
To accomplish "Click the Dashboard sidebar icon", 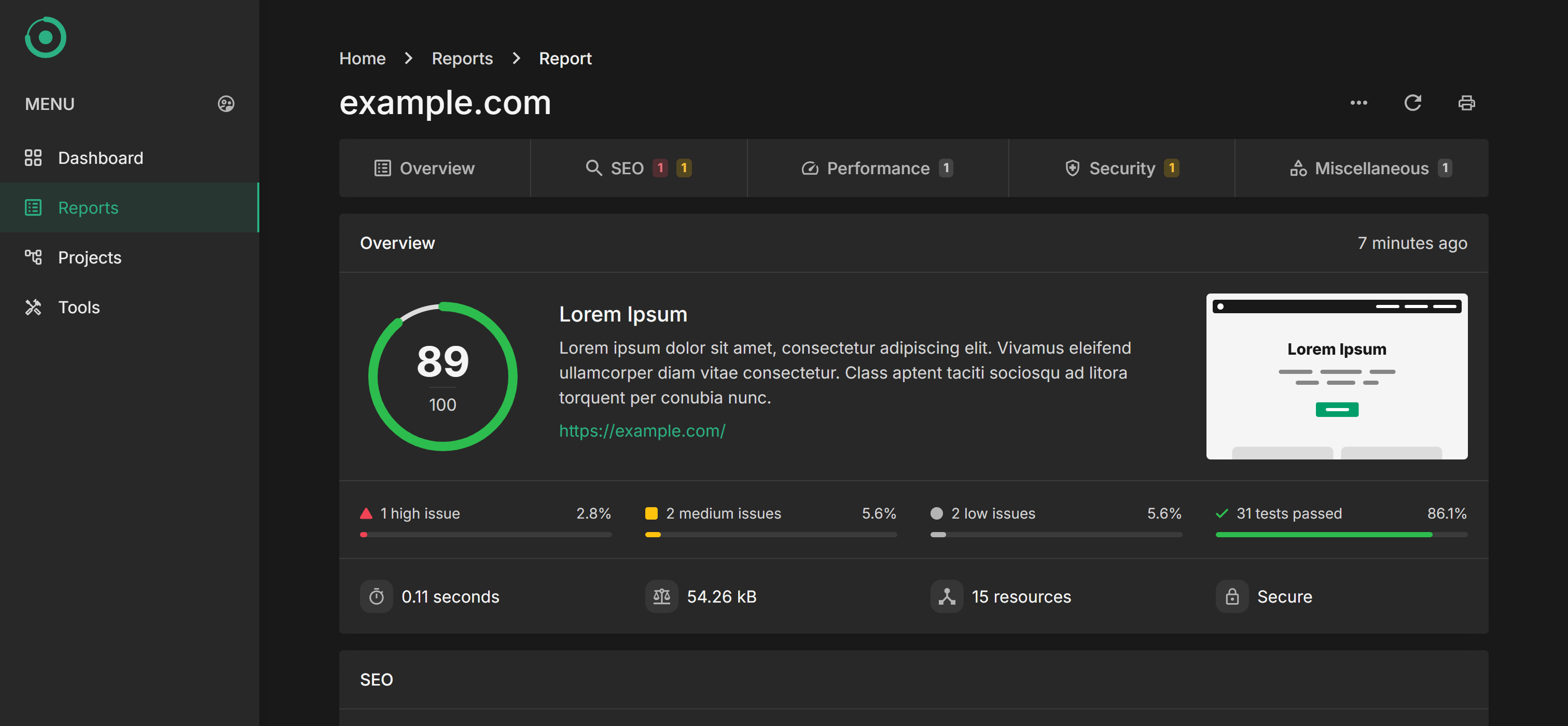I will (x=33, y=157).
